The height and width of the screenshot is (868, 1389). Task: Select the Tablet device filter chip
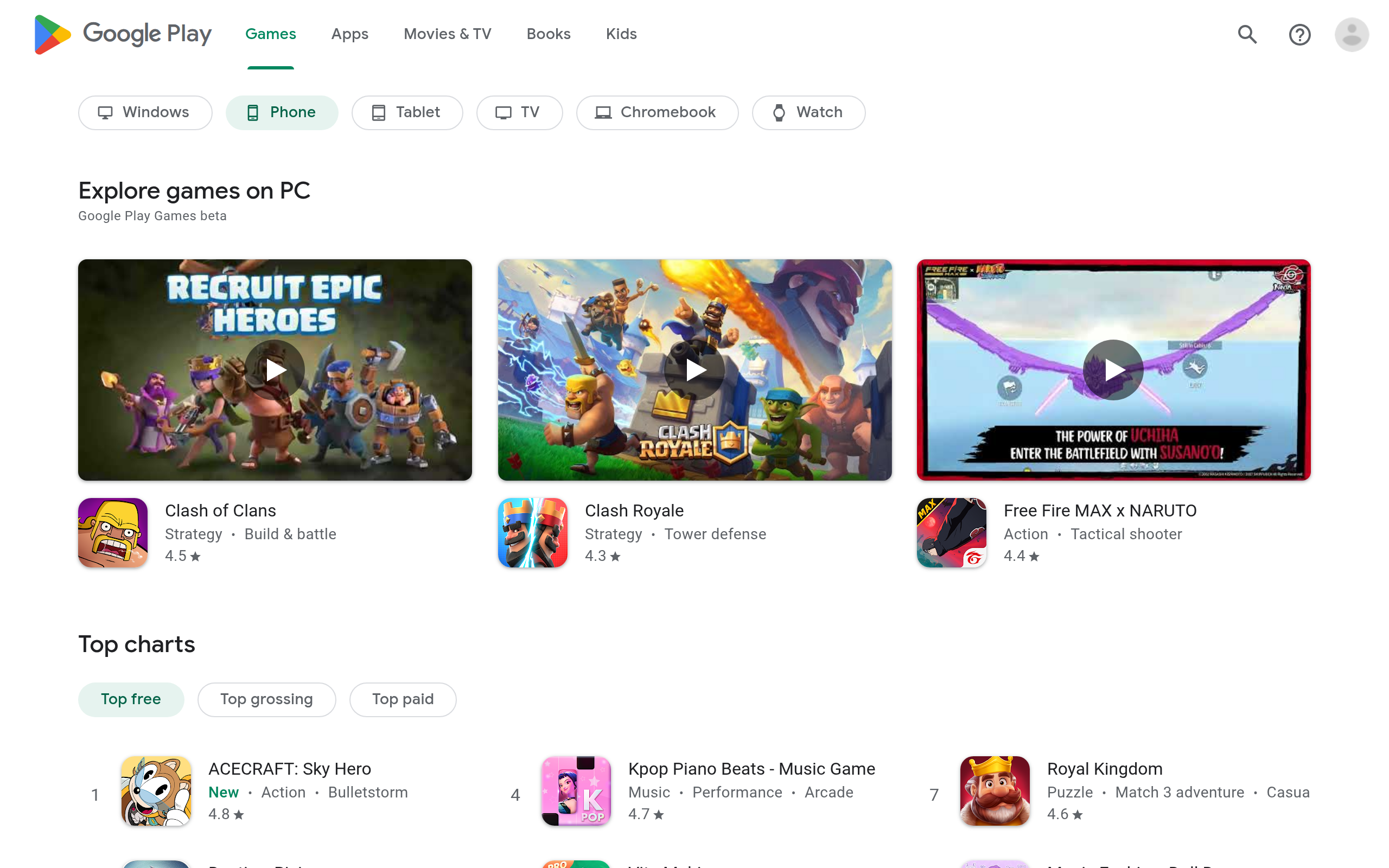[x=407, y=112]
